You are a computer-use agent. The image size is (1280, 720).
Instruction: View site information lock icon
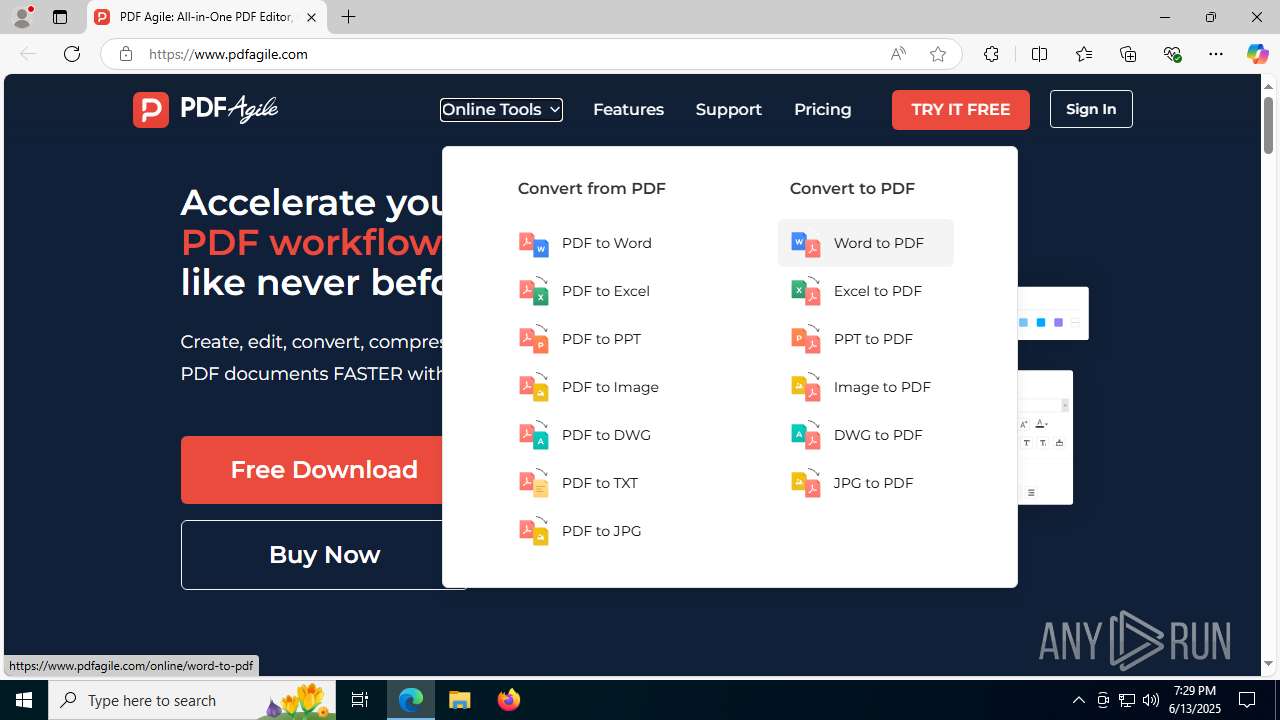click(x=125, y=54)
